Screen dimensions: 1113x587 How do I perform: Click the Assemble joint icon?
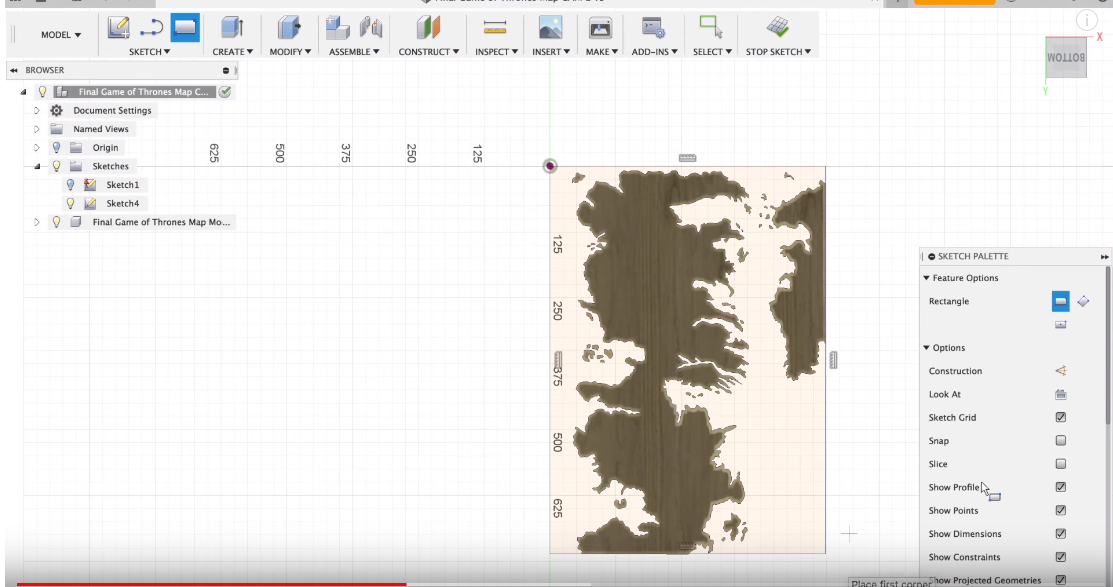click(x=371, y=28)
